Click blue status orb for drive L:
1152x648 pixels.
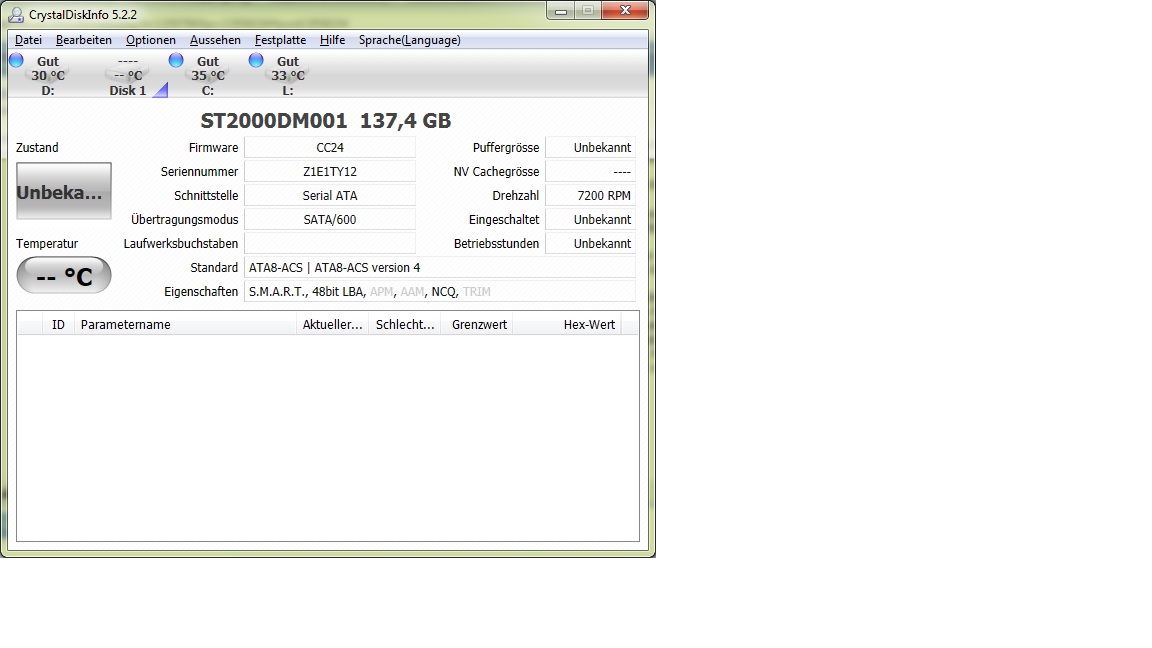pos(256,60)
